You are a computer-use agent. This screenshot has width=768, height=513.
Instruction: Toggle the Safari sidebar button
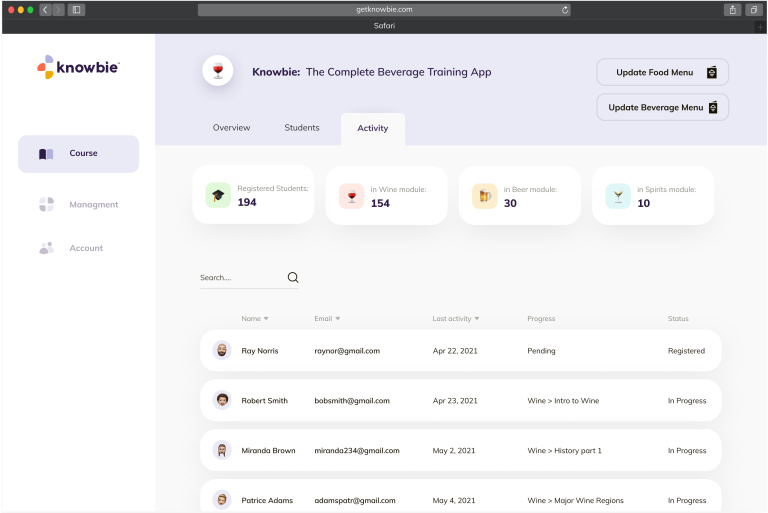click(76, 9)
